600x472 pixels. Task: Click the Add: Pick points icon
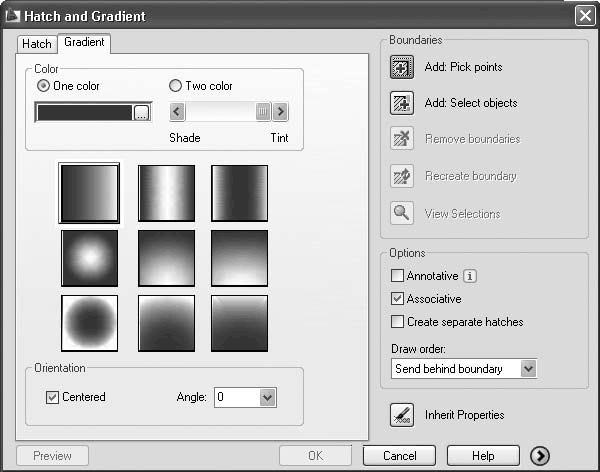(x=402, y=67)
